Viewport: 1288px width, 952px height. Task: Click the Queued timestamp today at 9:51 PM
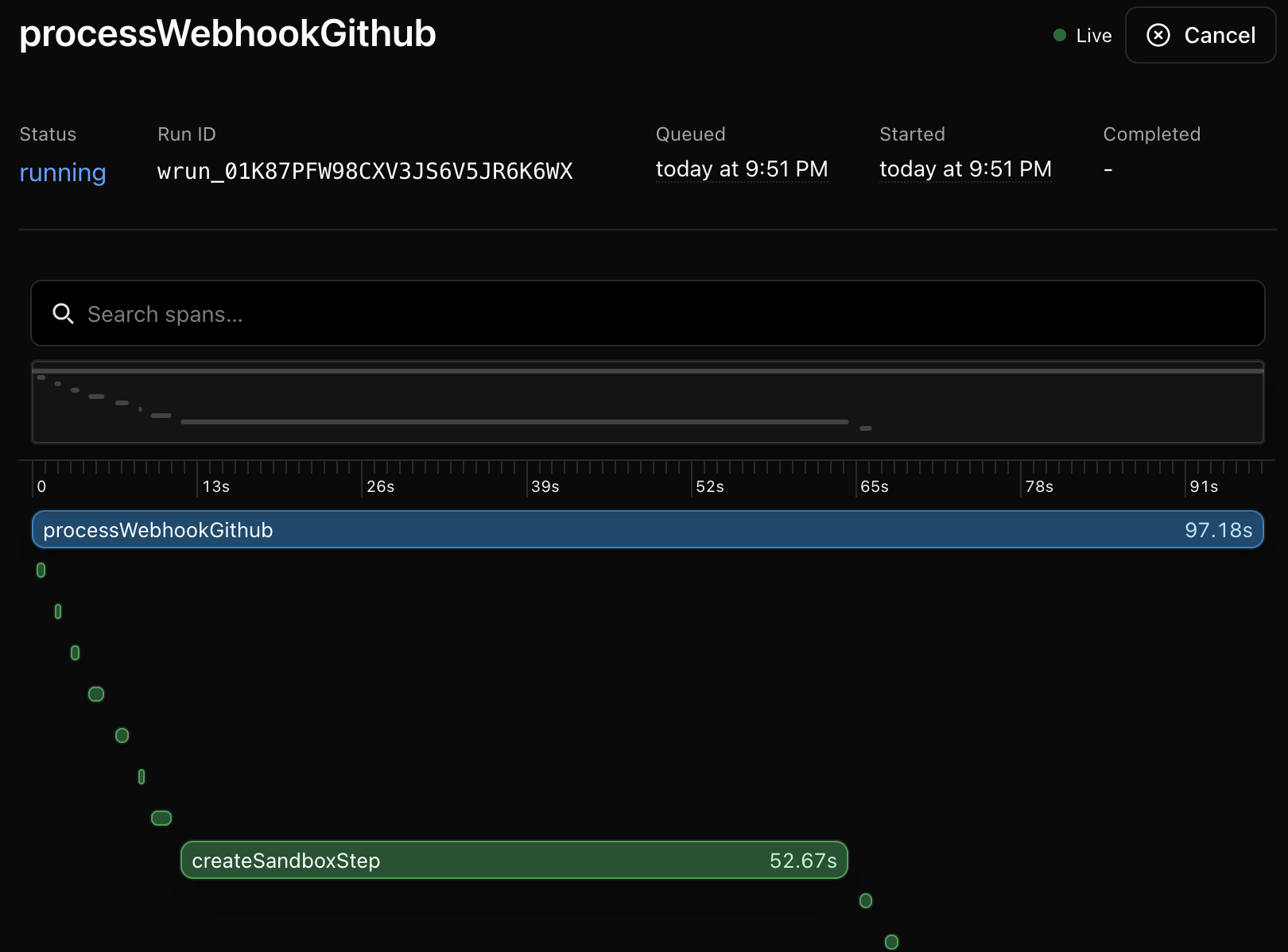point(742,168)
